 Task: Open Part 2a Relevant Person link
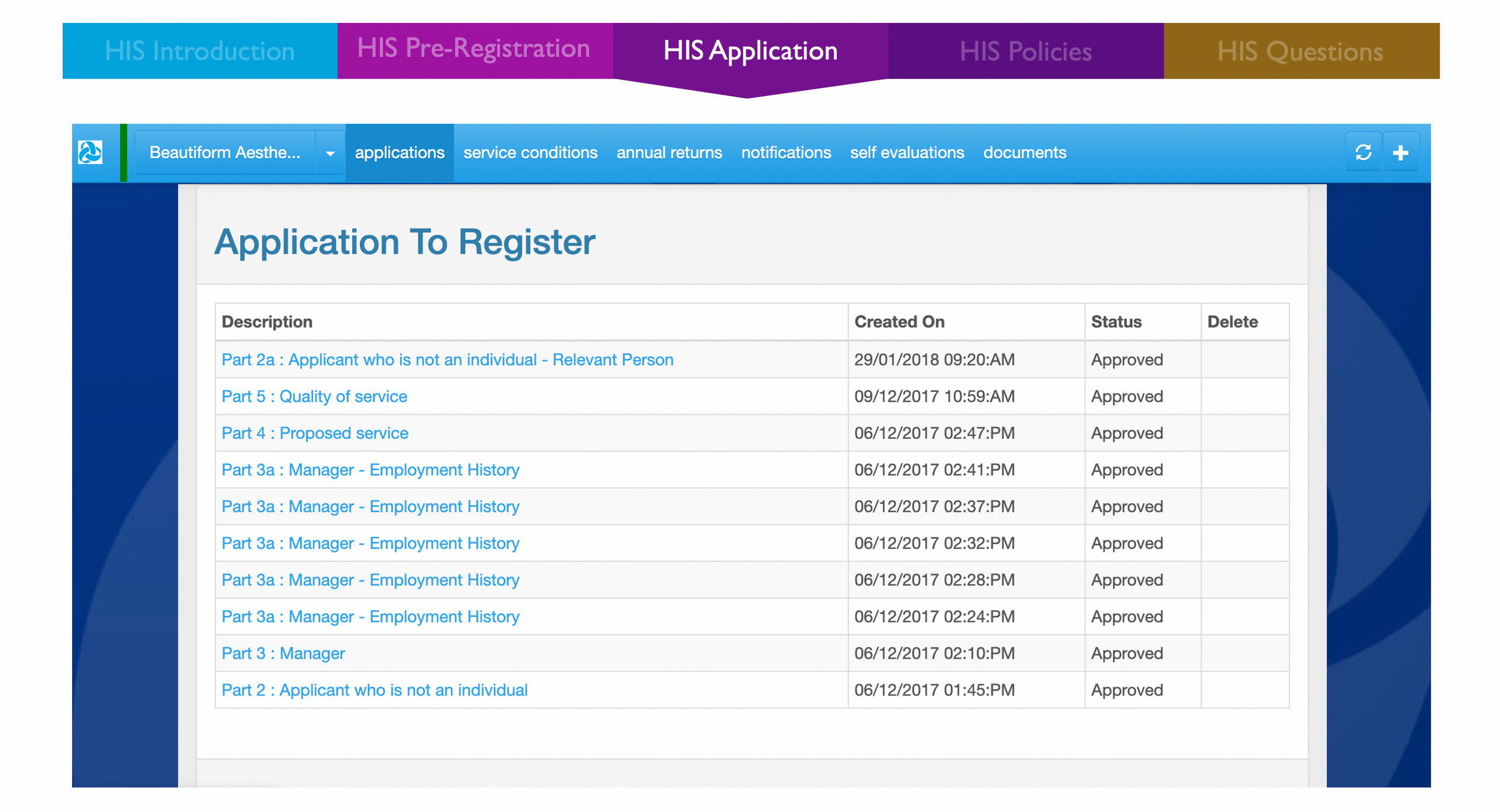pyautogui.click(x=447, y=359)
